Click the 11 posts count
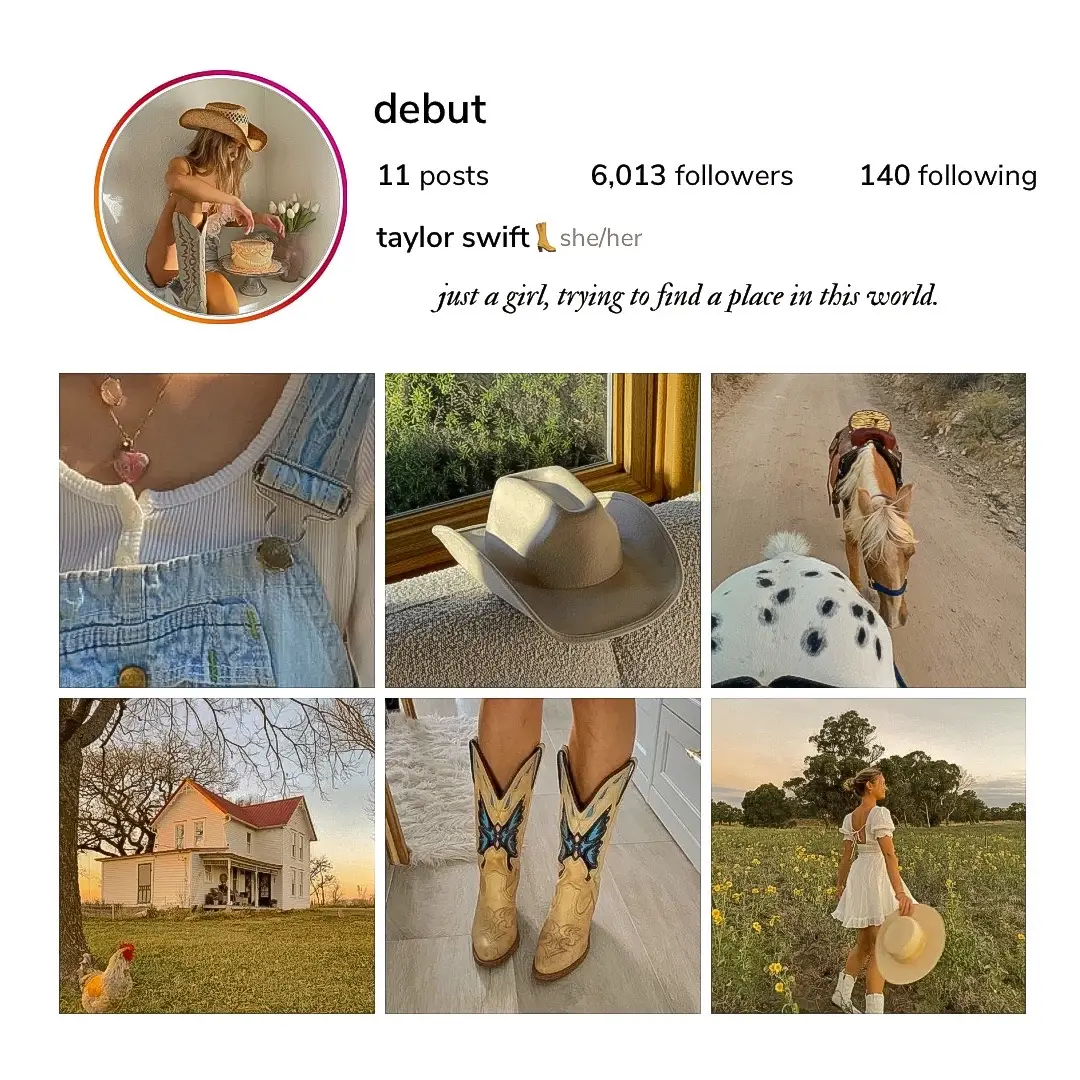Image resolution: width=1080 pixels, height=1080 pixels. point(433,176)
